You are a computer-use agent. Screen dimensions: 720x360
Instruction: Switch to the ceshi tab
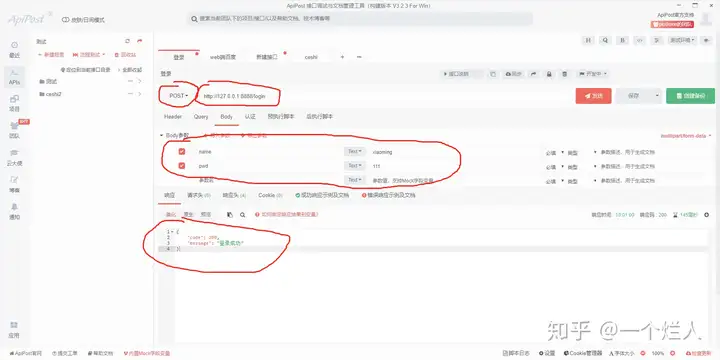tap(311, 57)
